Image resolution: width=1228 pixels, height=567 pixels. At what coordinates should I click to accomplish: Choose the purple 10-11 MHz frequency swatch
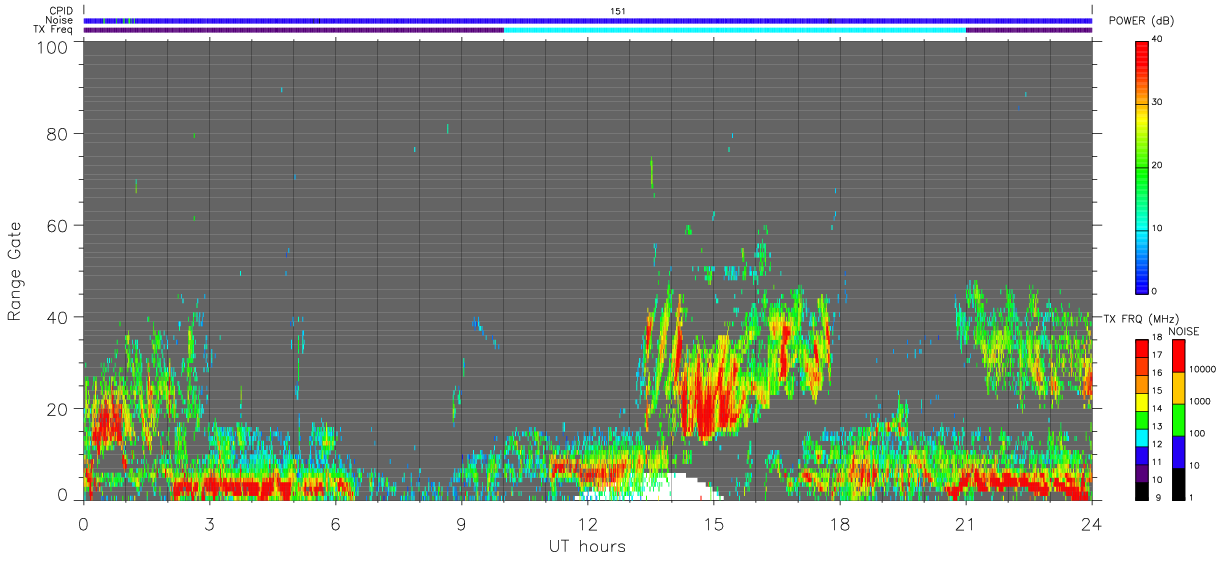click(1141, 472)
